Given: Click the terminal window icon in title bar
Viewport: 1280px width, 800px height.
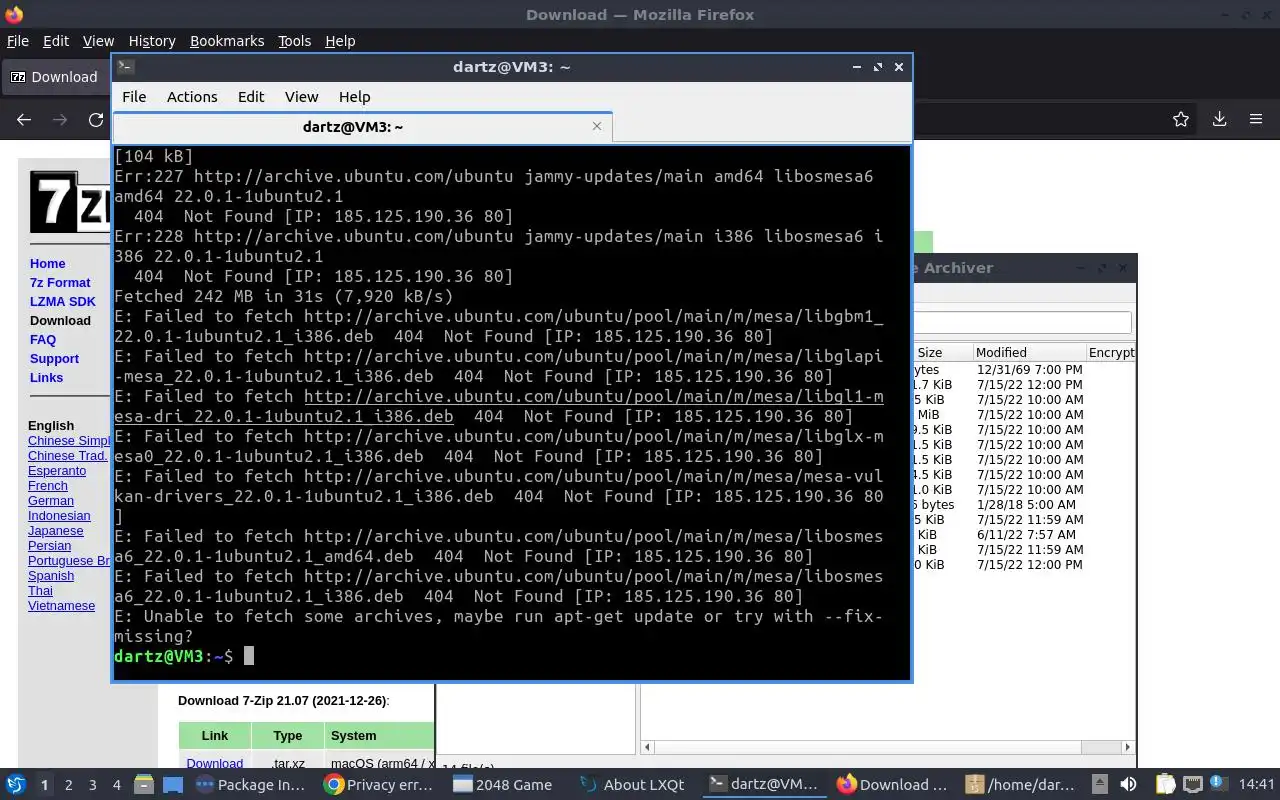Looking at the screenshot, I should [125, 67].
